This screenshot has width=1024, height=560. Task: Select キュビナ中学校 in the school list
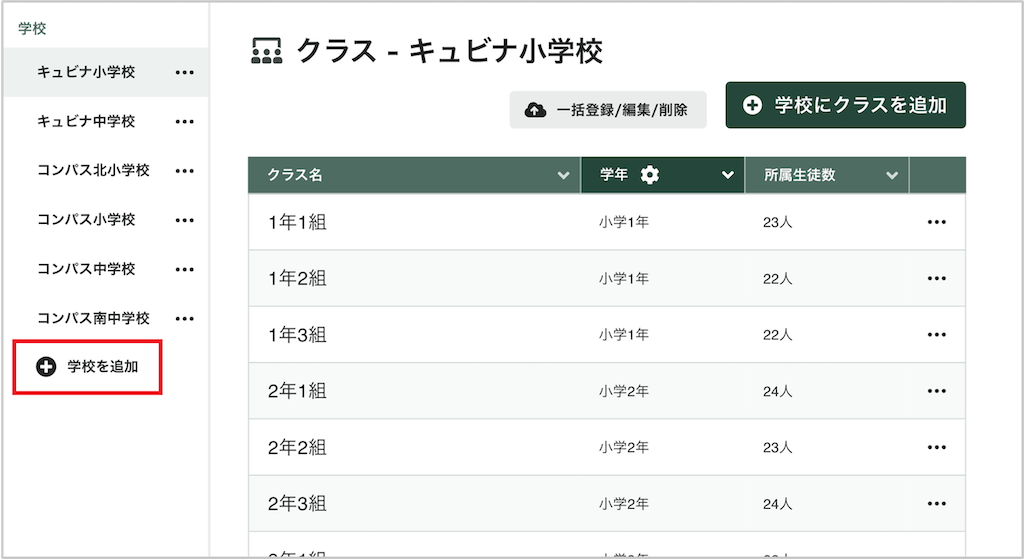pos(86,121)
